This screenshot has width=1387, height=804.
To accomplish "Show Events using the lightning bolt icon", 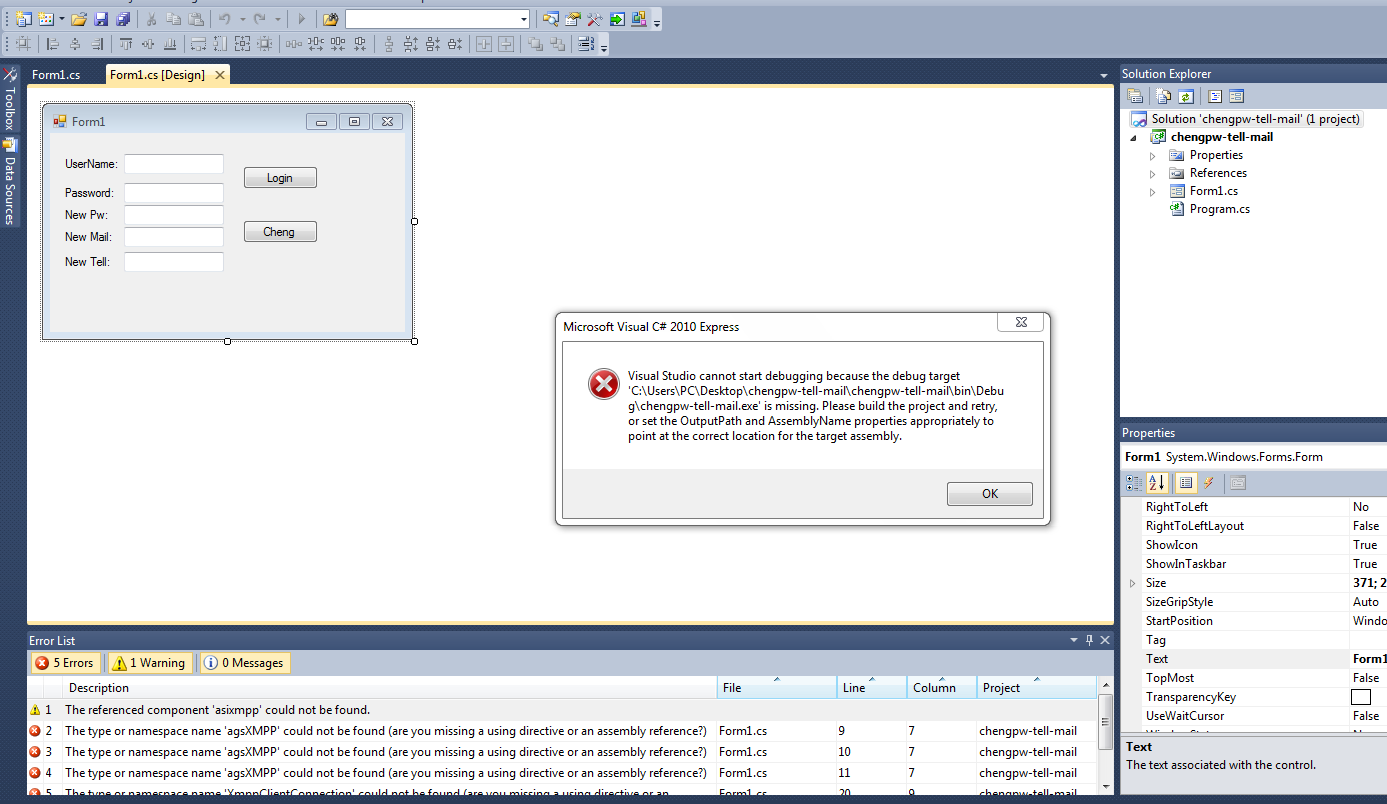I will [1208, 483].
